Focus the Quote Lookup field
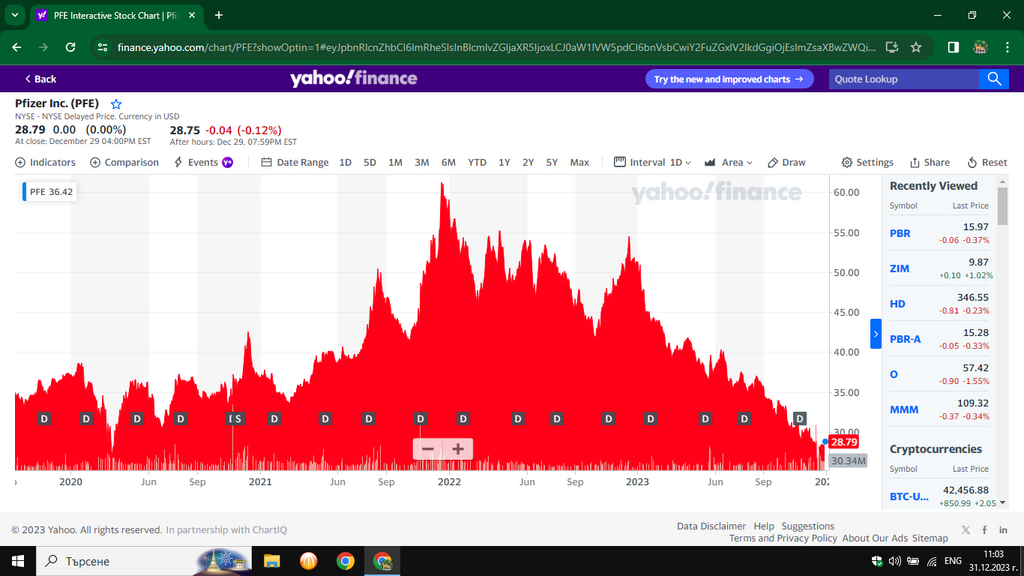Viewport: 1024px width, 576px height. pos(904,79)
